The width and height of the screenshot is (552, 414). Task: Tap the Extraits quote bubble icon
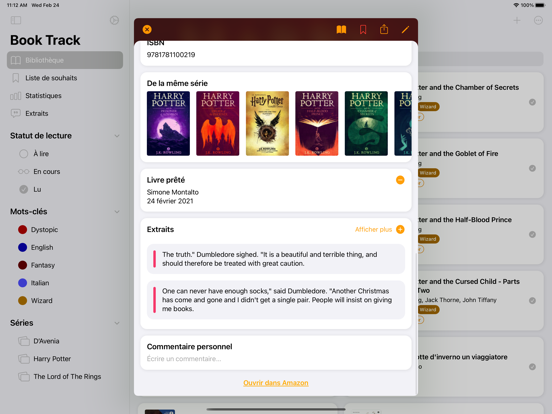coord(15,113)
